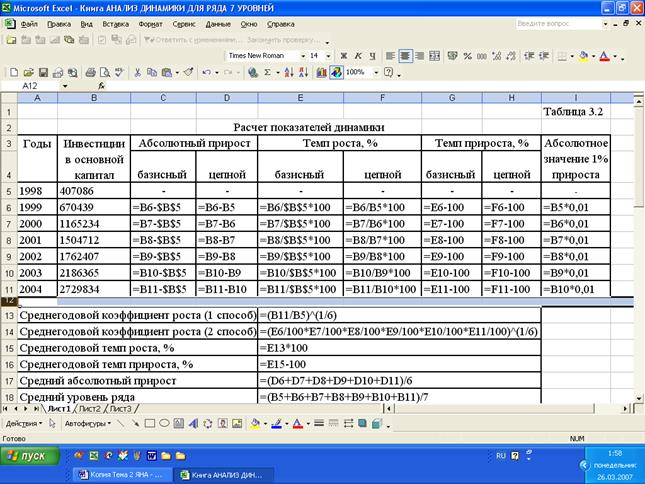This screenshot has width=645, height=484.
Task: Expand the fill color dropdown arrow
Action: pyautogui.click(x=594, y=56)
